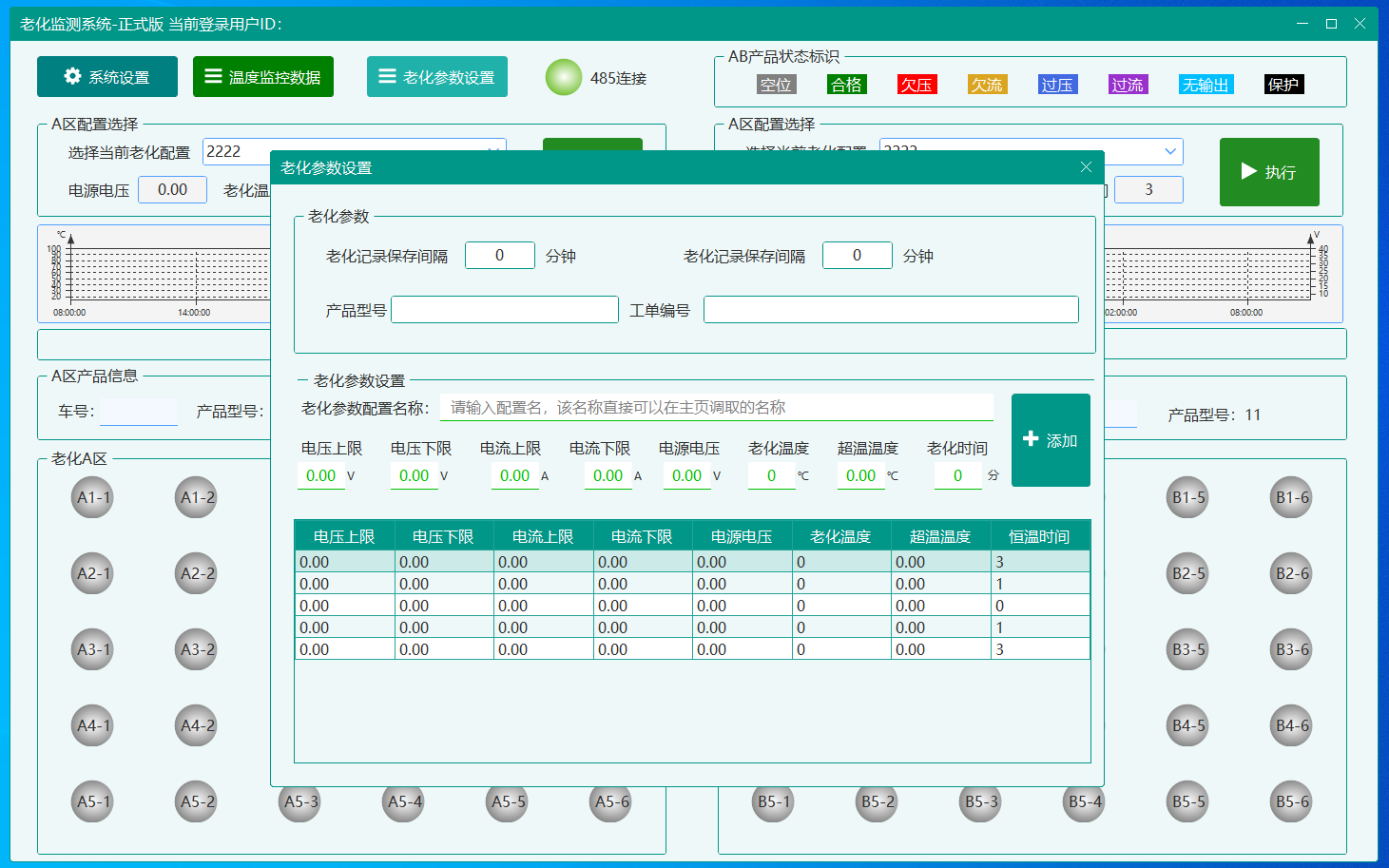
Task: Select station A3-2 circle
Action: [x=197, y=649]
